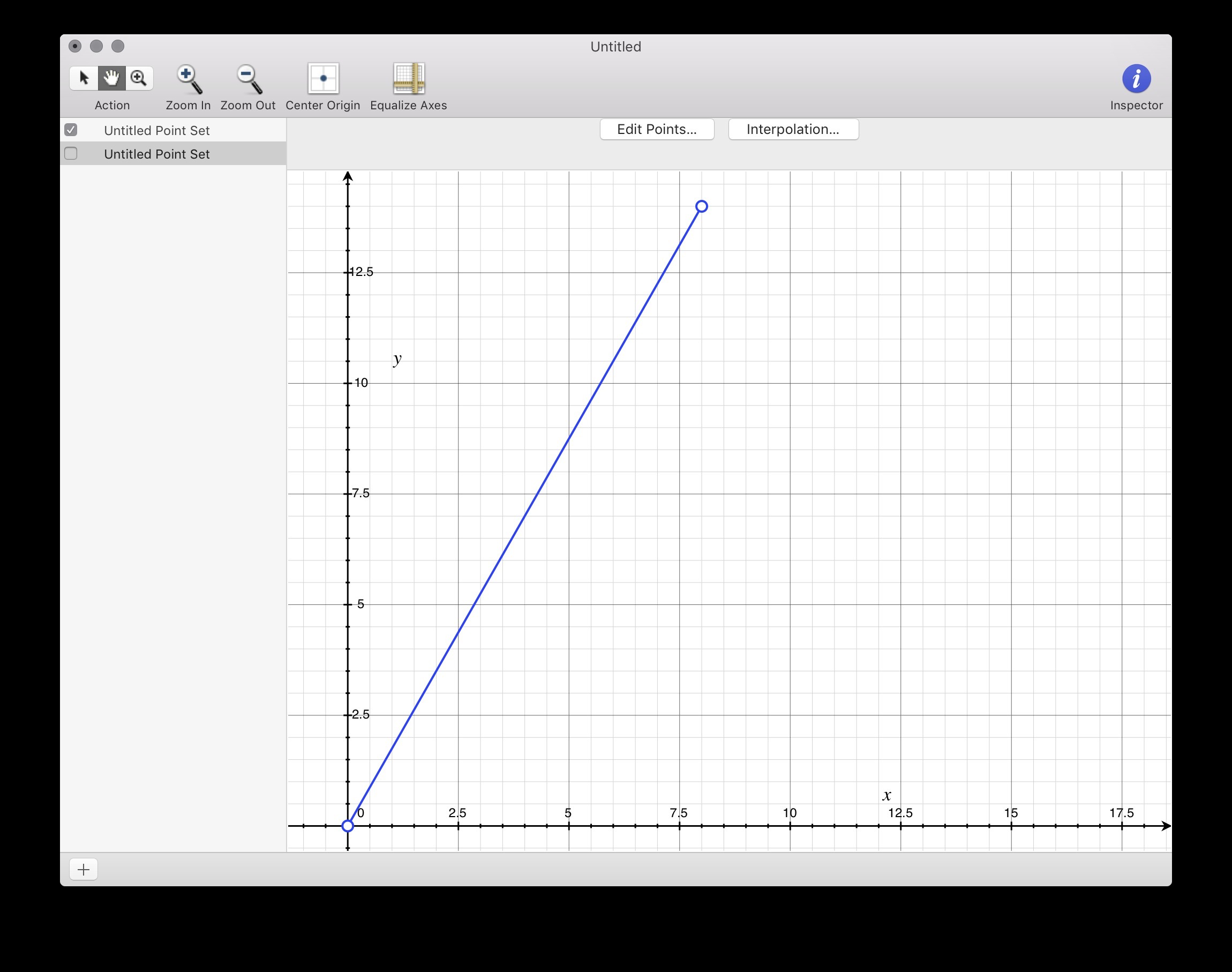The height and width of the screenshot is (972, 1232).
Task: Select the highlighted second Untitled Point Set
Action: click(x=157, y=154)
